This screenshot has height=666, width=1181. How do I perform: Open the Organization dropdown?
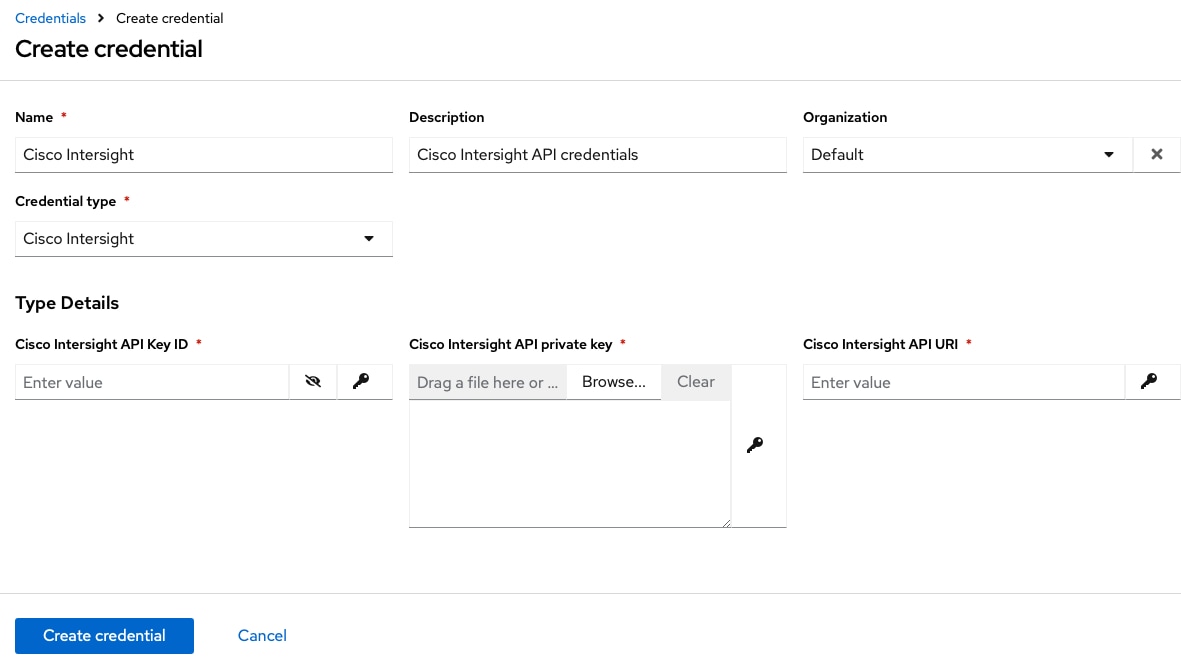[x=968, y=154]
